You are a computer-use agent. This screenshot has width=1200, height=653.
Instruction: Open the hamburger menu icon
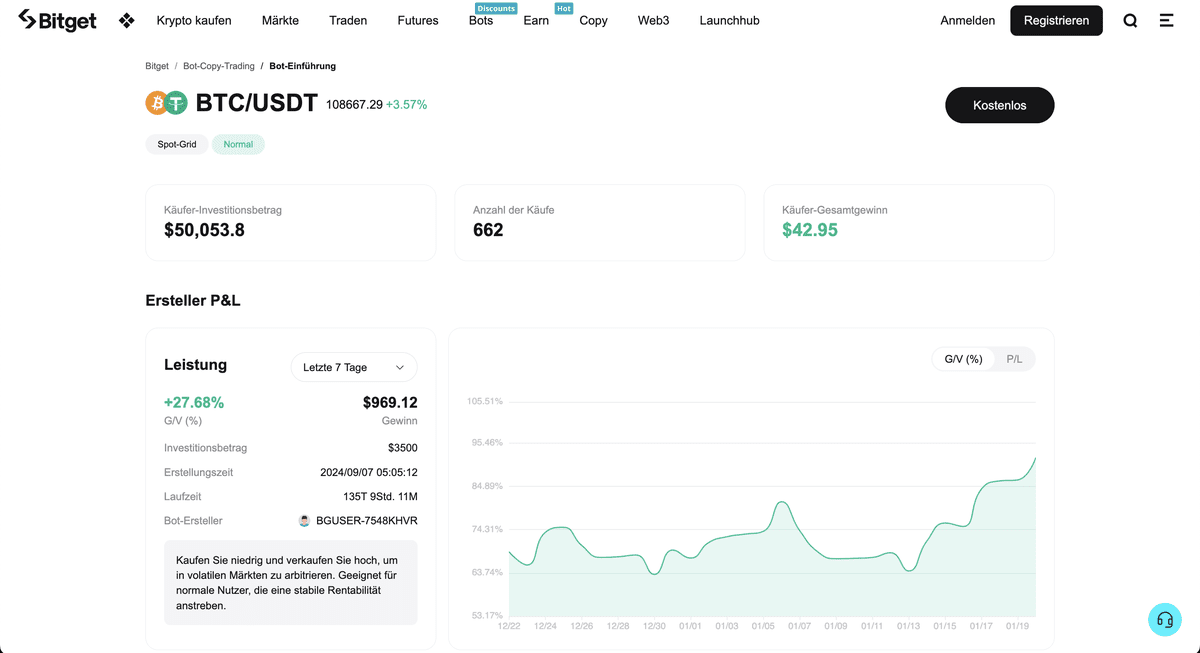pyautogui.click(x=1166, y=20)
